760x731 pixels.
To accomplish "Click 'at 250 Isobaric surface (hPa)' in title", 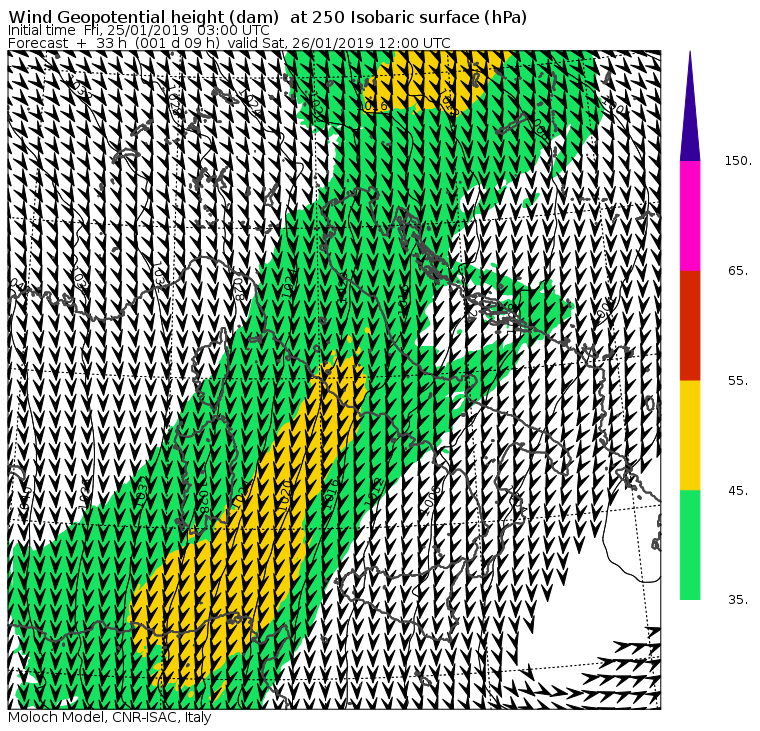I will (408, 17).
